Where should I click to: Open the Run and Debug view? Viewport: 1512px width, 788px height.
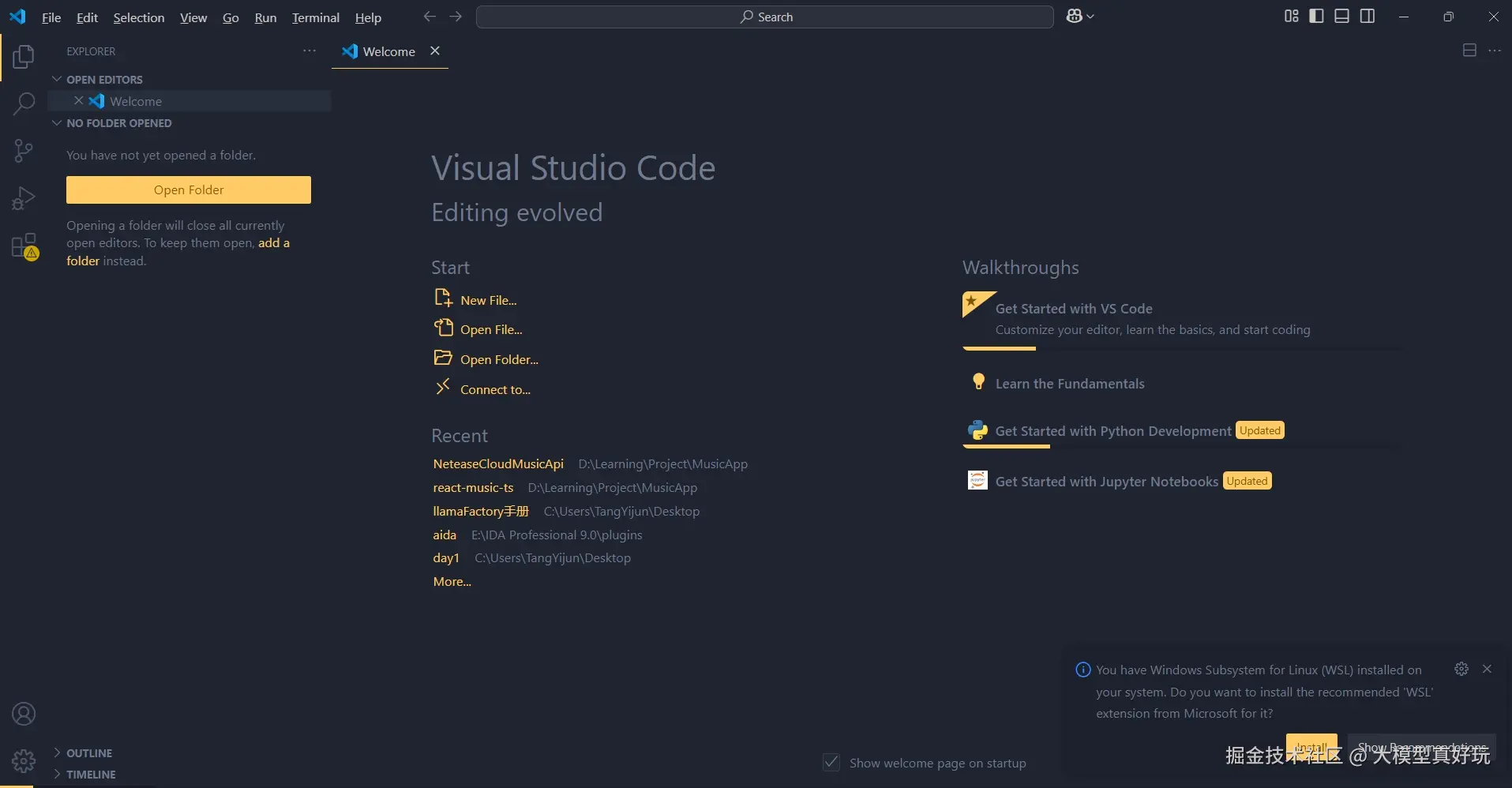pyautogui.click(x=24, y=198)
